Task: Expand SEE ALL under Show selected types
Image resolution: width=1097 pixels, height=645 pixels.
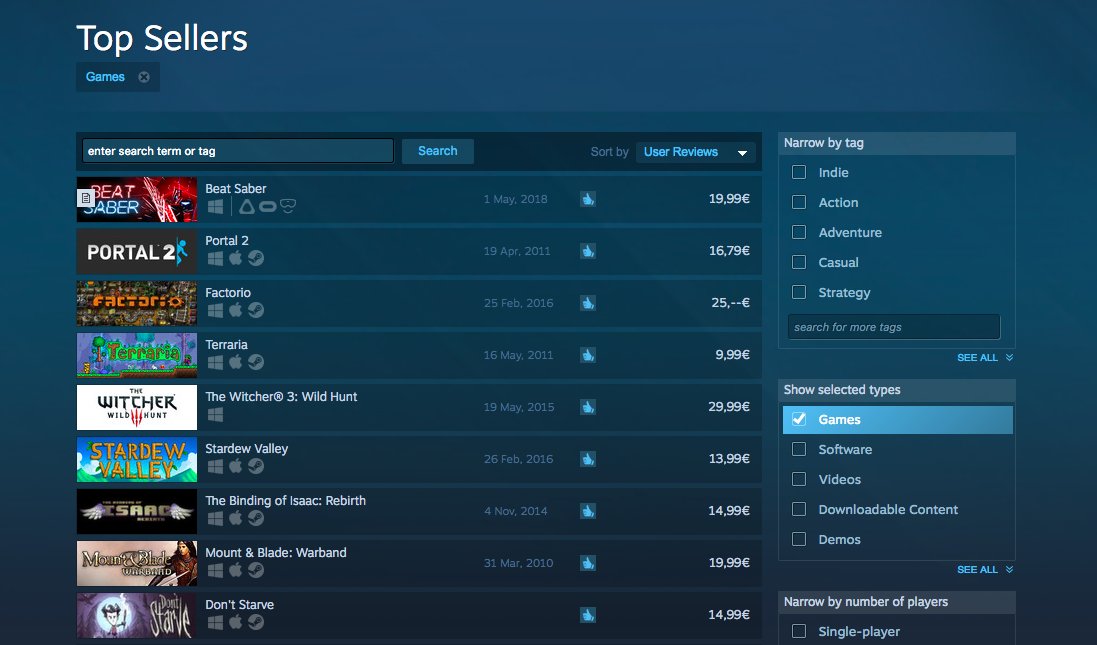Action: 984,569
